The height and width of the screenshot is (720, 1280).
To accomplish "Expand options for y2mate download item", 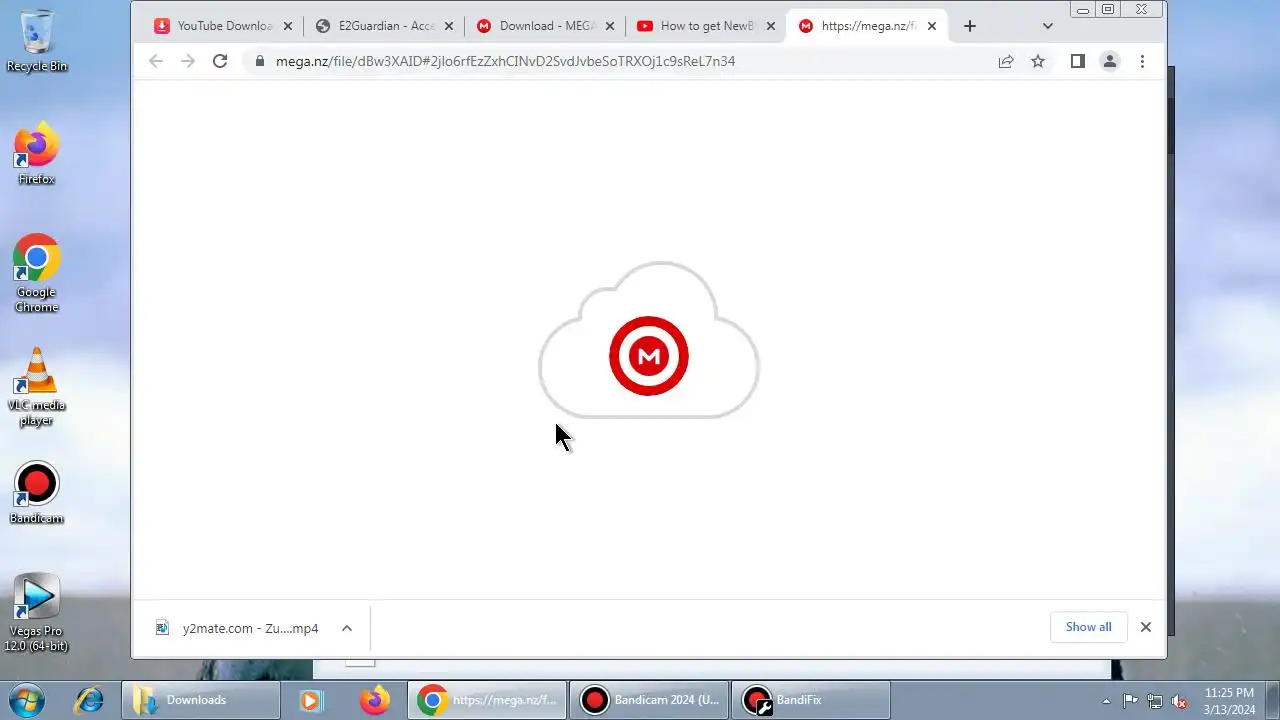I will click(347, 628).
